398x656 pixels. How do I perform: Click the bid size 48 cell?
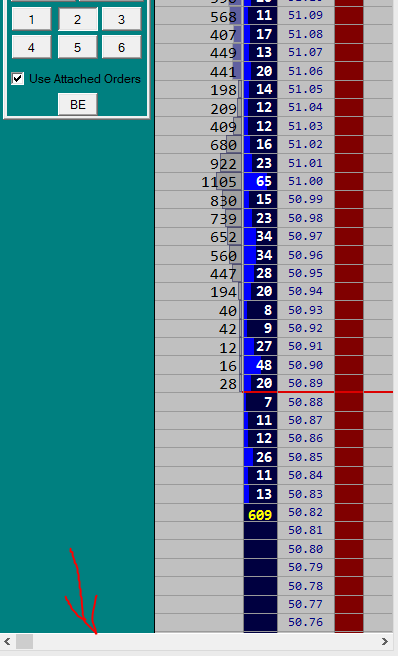(260, 365)
